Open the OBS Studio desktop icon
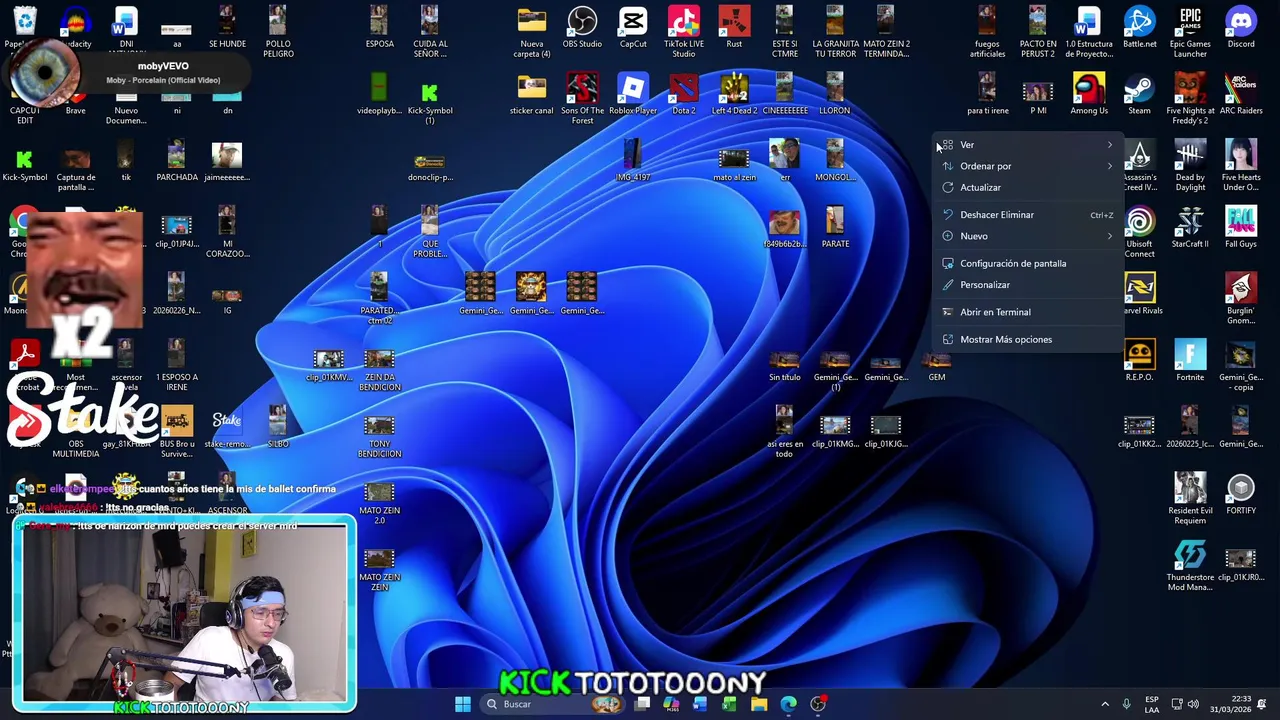Viewport: 1280px width, 720px height. click(582, 28)
